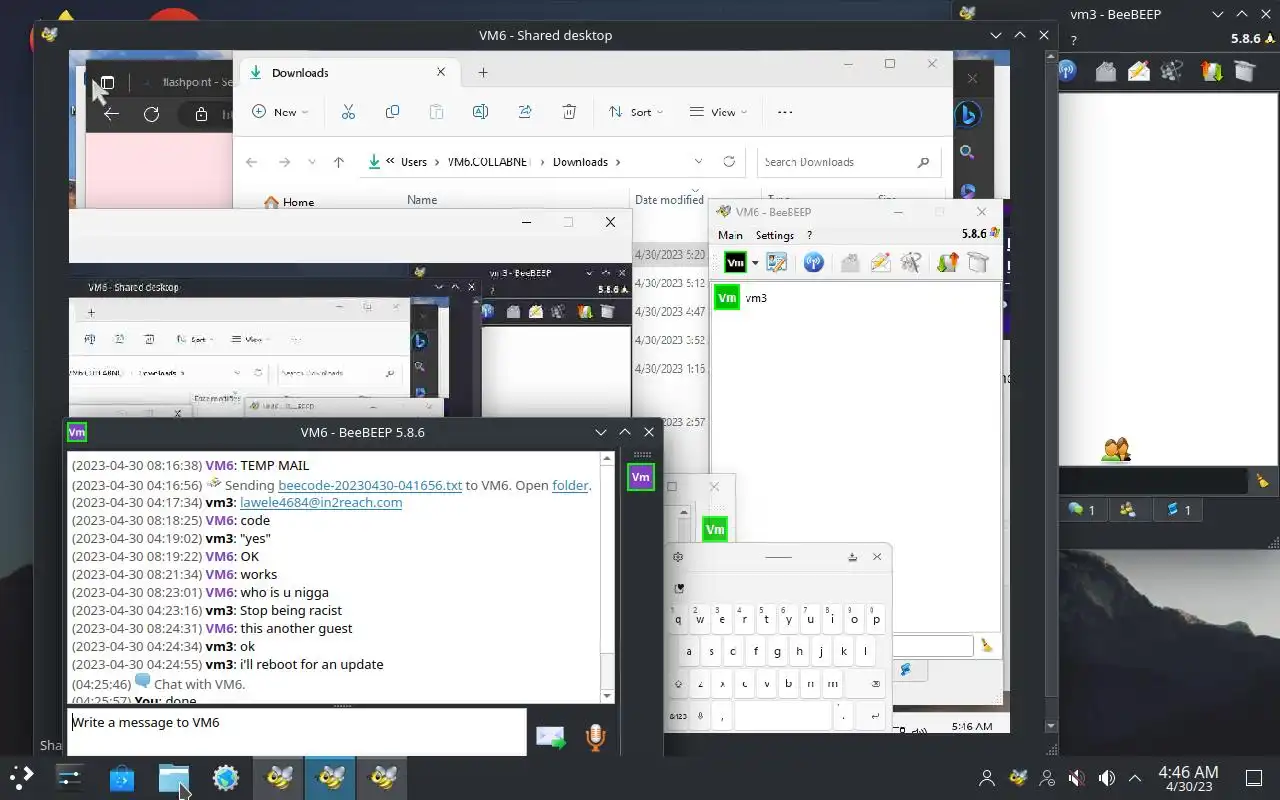Click the clock showing 4:46 AM in taskbar
This screenshot has height=800, width=1280.
pos(1188,778)
